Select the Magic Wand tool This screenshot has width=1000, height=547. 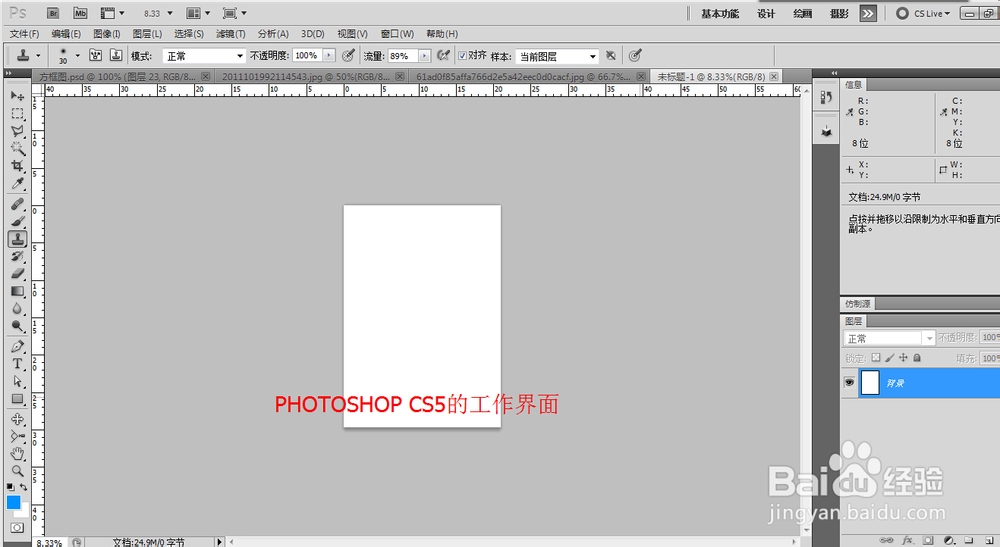click(17, 149)
